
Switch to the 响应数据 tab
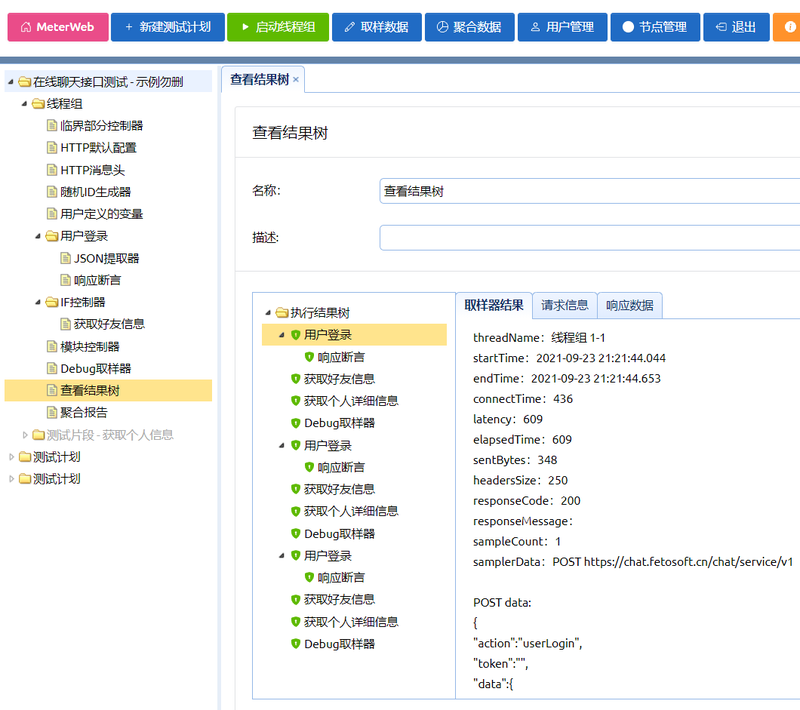click(630, 306)
